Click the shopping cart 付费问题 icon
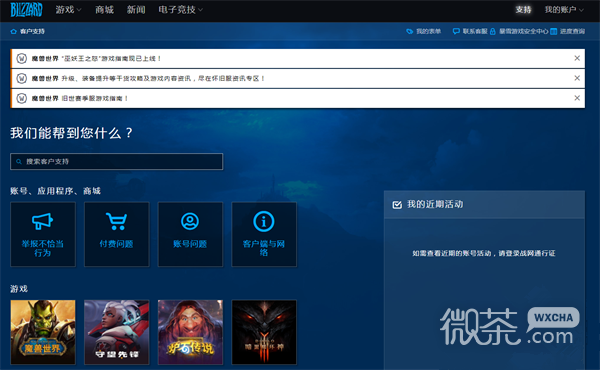 [x=116, y=221]
